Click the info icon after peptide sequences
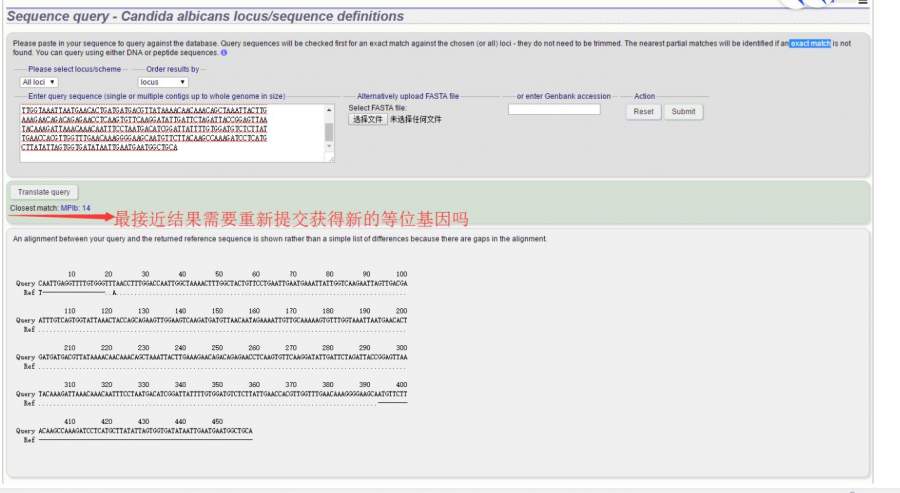 point(224,53)
